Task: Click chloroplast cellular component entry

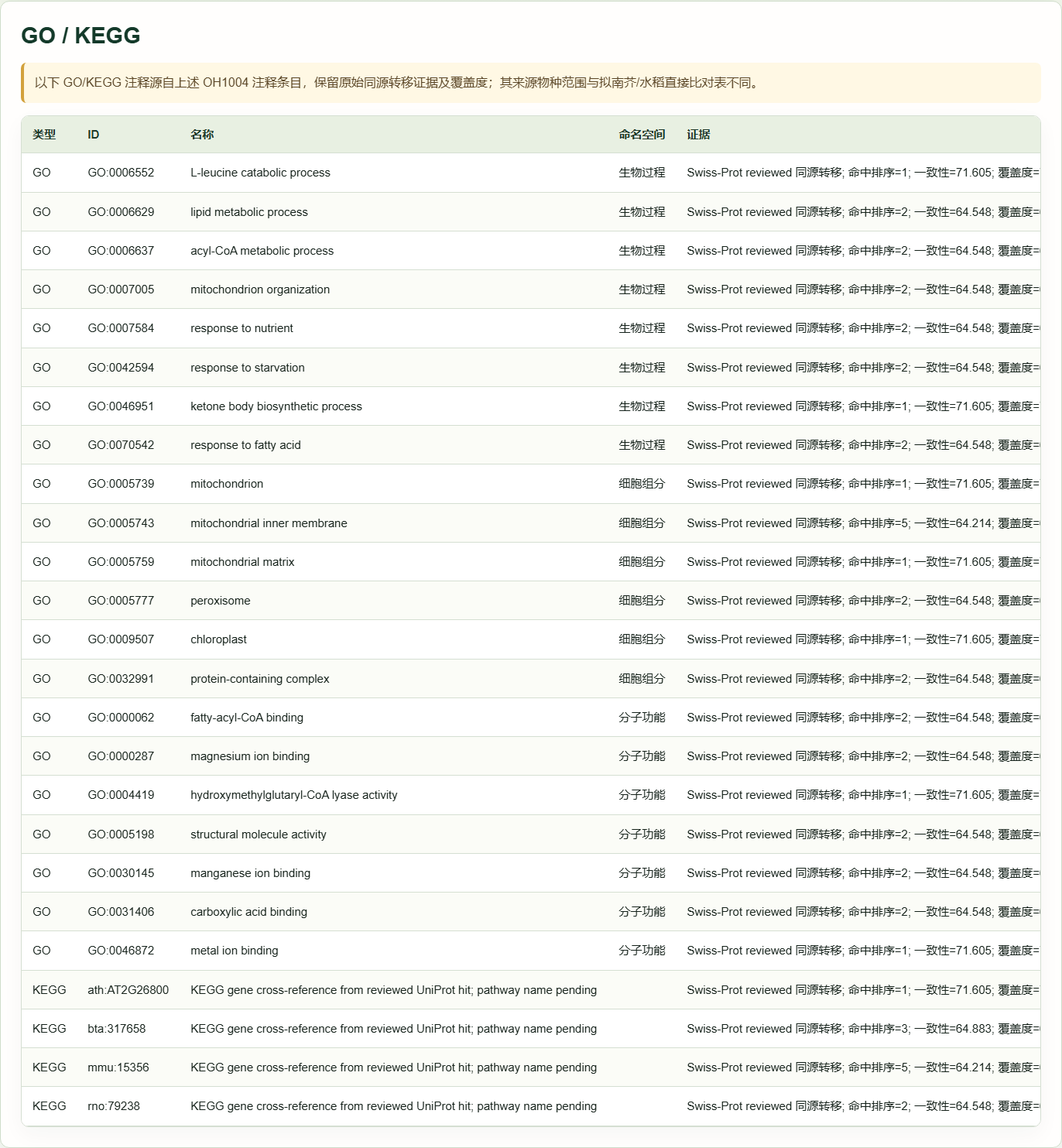Action: (x=218, y=639)
